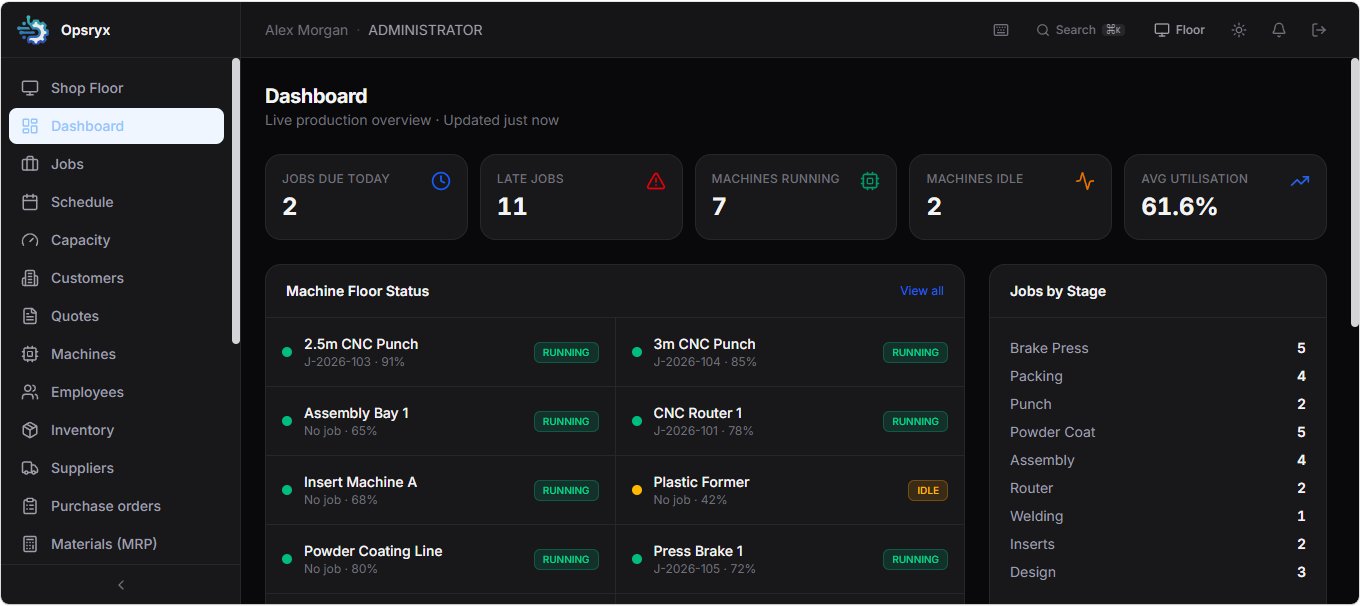Click the trend arrow icon on Avg Utilisation
Image resolution: width=1360 pixels, height=606 pixels.
1300,181
